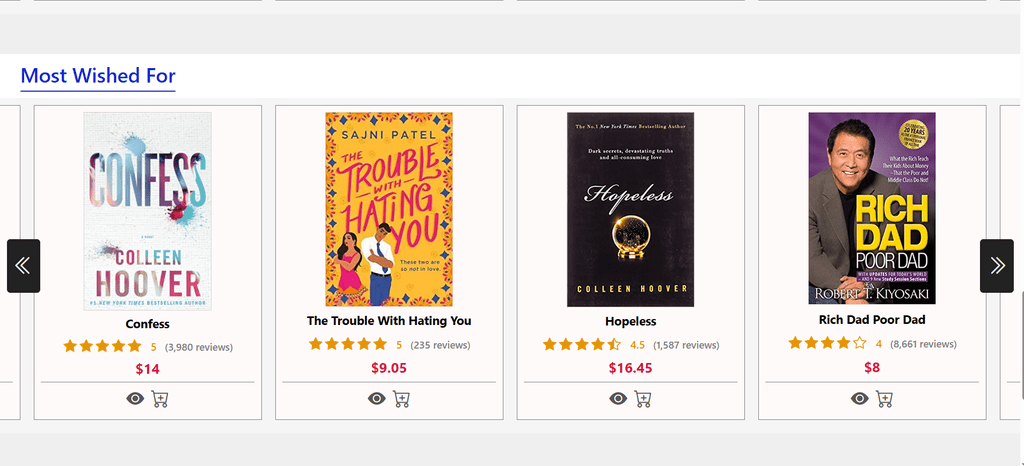Click the Rich Dad Poor Dad cover
The height and width of the screenshot is (466, 1024).
pos(872,208)
